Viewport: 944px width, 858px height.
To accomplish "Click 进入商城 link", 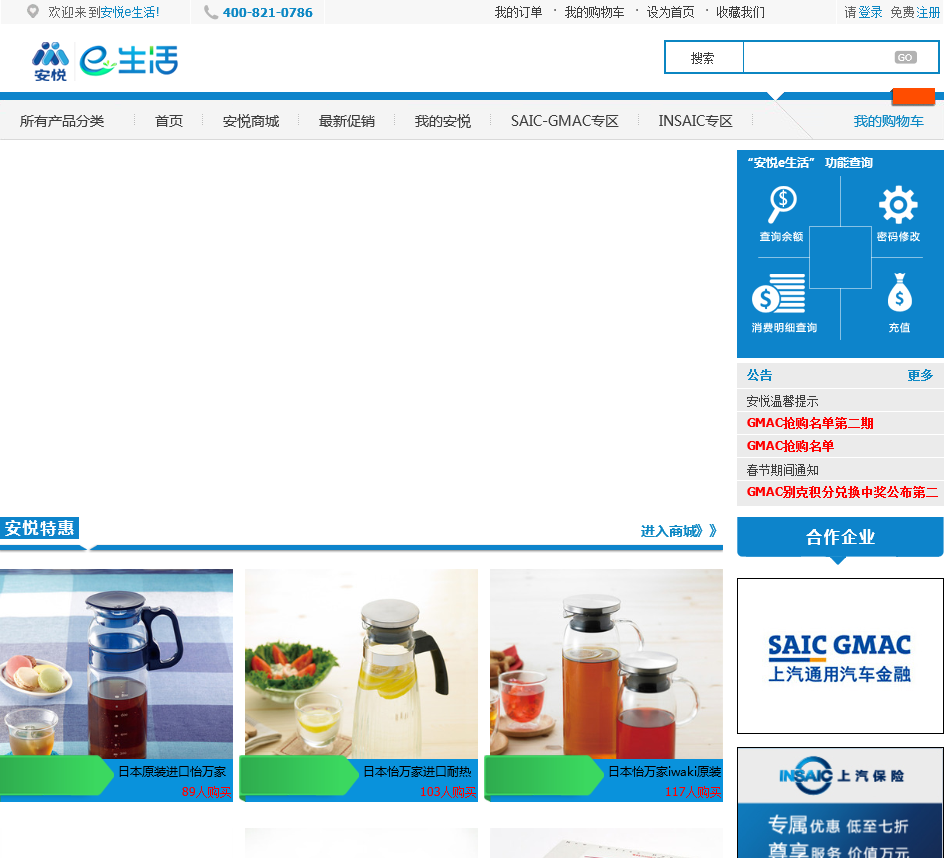I will tap(678, 530).
